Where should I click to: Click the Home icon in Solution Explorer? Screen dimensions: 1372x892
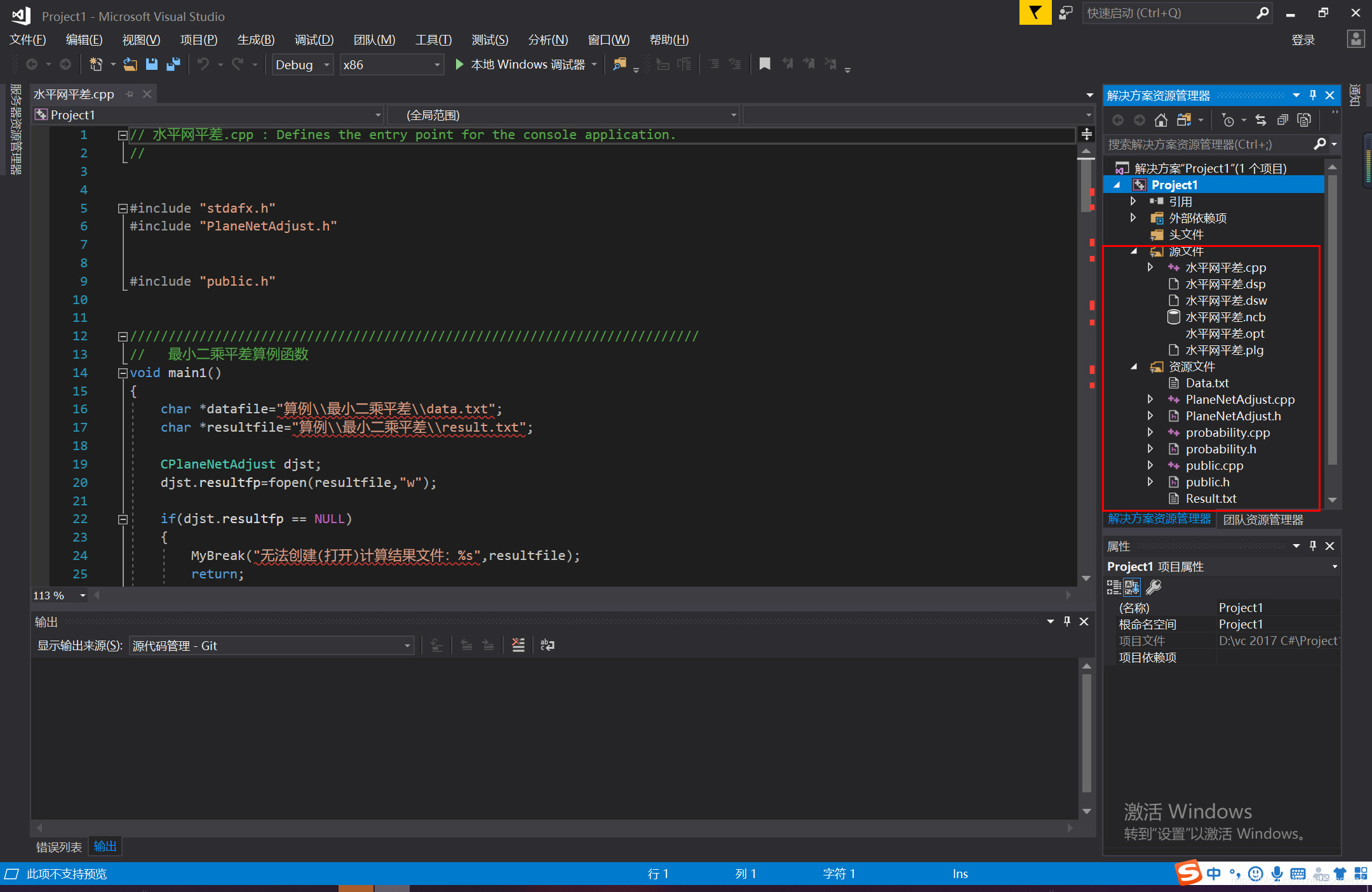(1161, 120)
